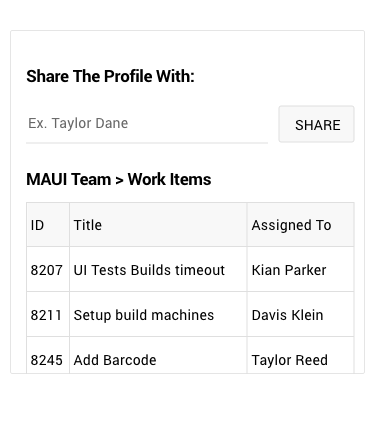This screenshot has width=380, height=434.
Task: Click 'MAUI Team' in the breadcrumb
Action: 69,179
